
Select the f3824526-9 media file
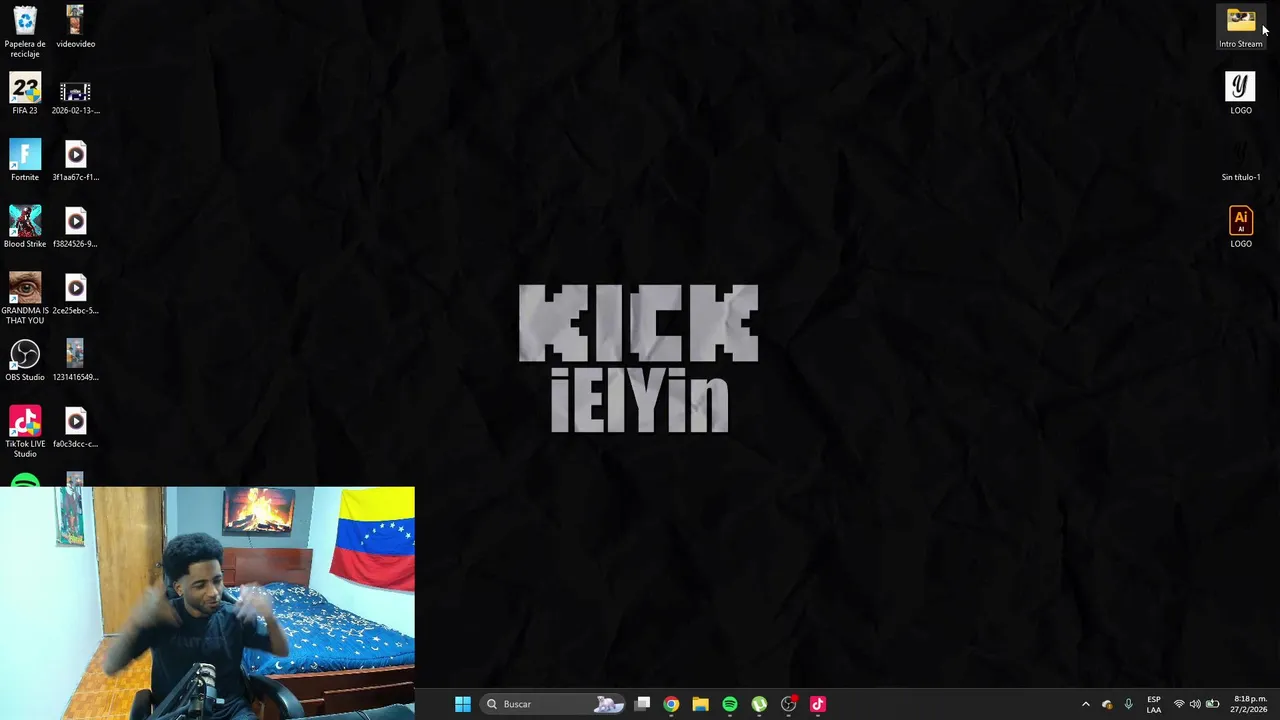pyautogui.click(x=75, y=227)
